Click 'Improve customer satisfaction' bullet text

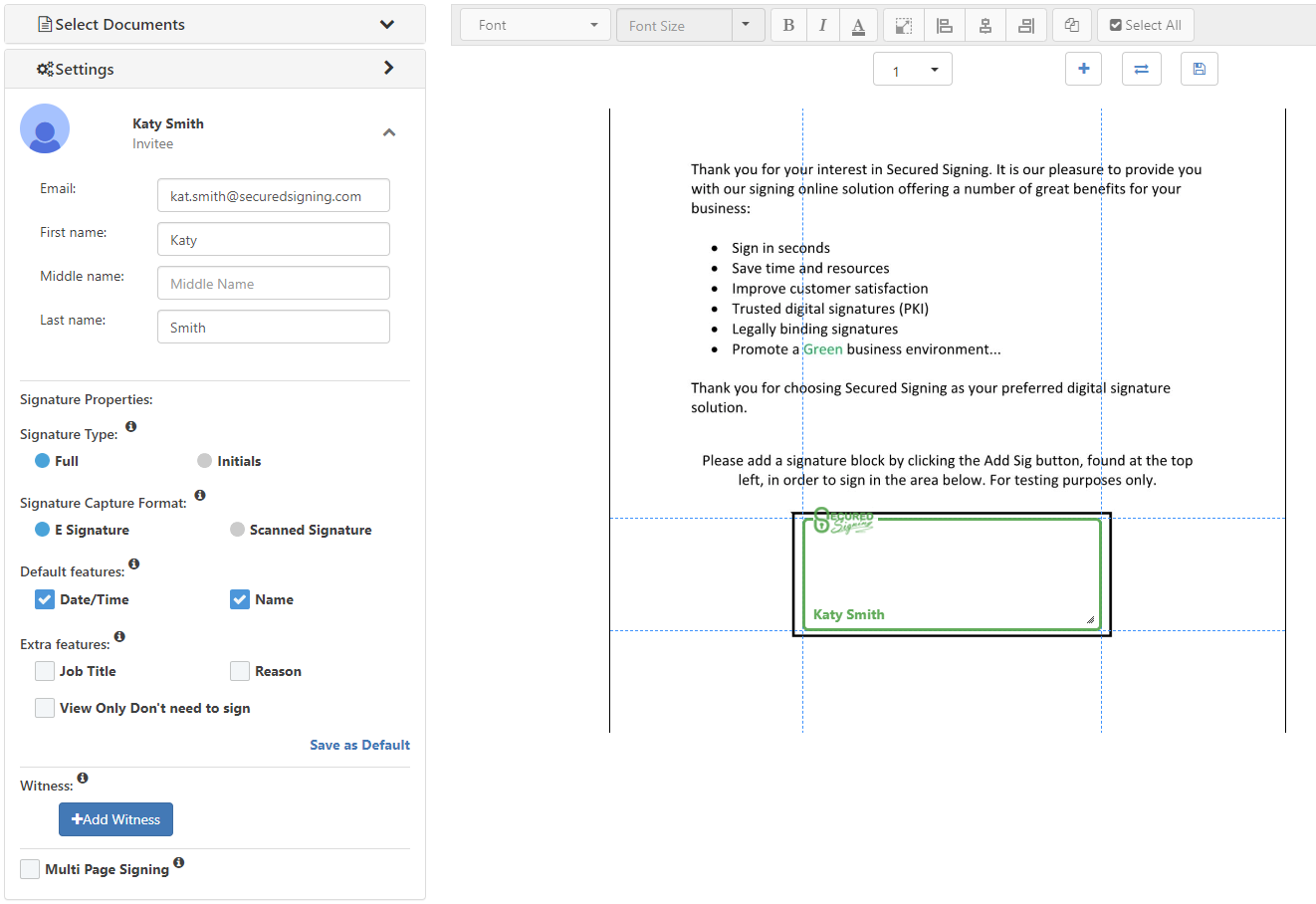click(x=830, y=289)
